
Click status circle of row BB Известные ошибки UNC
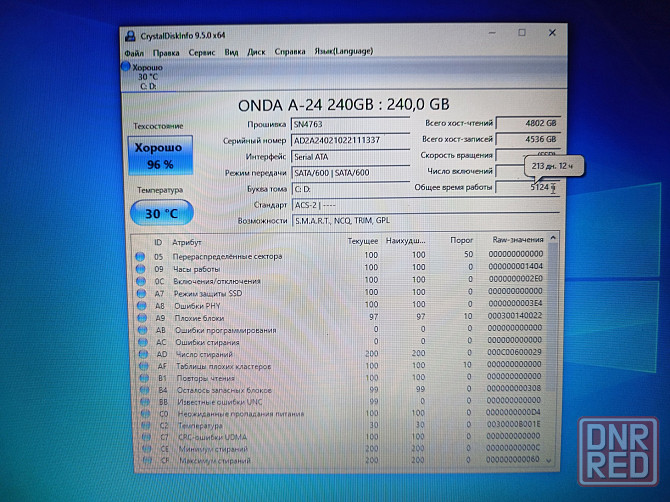pyautogui.click(x=145, y=402)
